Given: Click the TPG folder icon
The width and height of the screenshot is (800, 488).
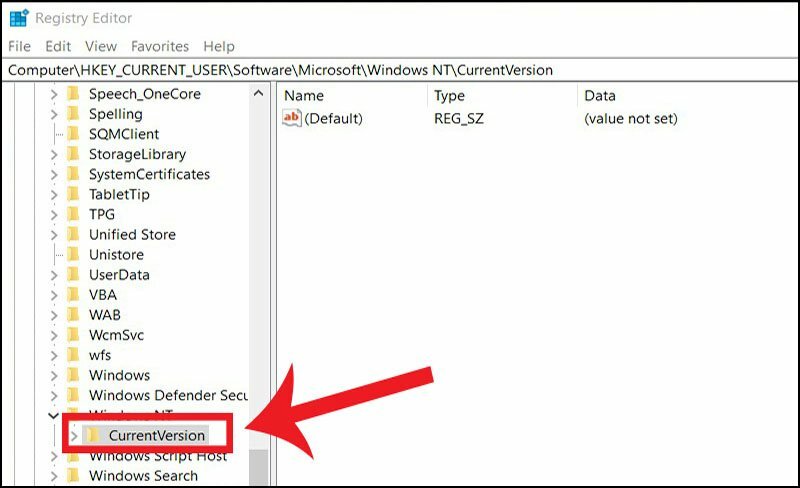Looking at the screenshot, I should [73, 214].
